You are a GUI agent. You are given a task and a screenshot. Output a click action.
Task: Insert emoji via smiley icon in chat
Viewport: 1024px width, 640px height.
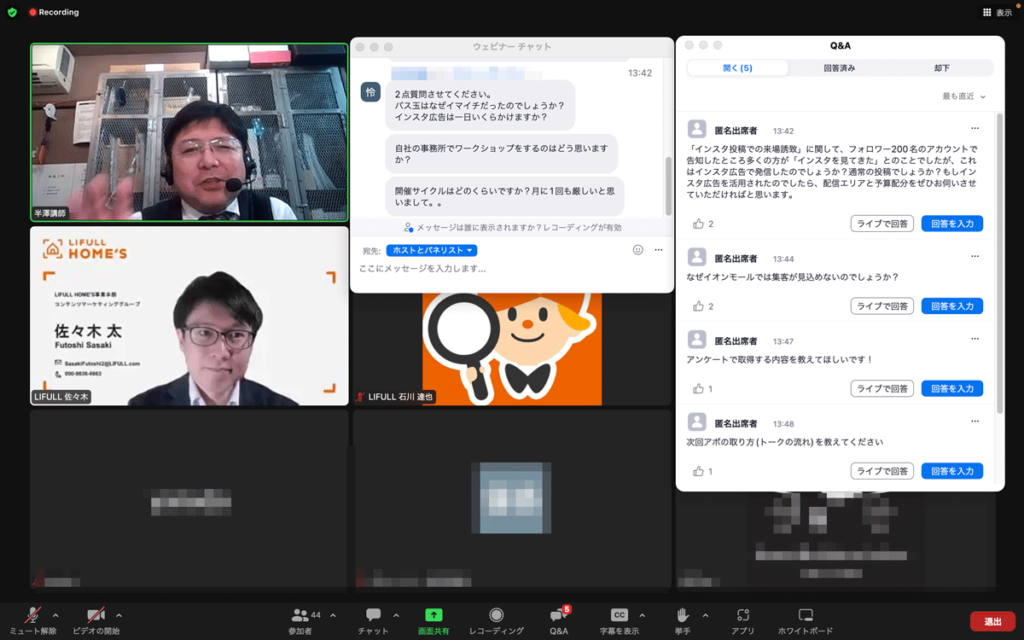tap(638, 250)
